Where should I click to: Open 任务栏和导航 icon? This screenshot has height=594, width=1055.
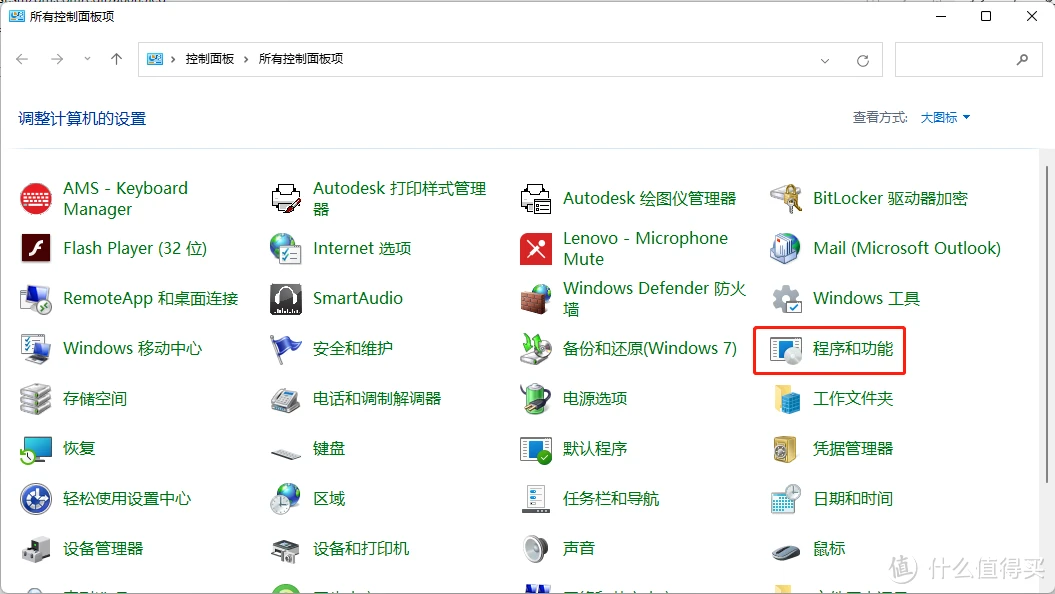[536, 498]
